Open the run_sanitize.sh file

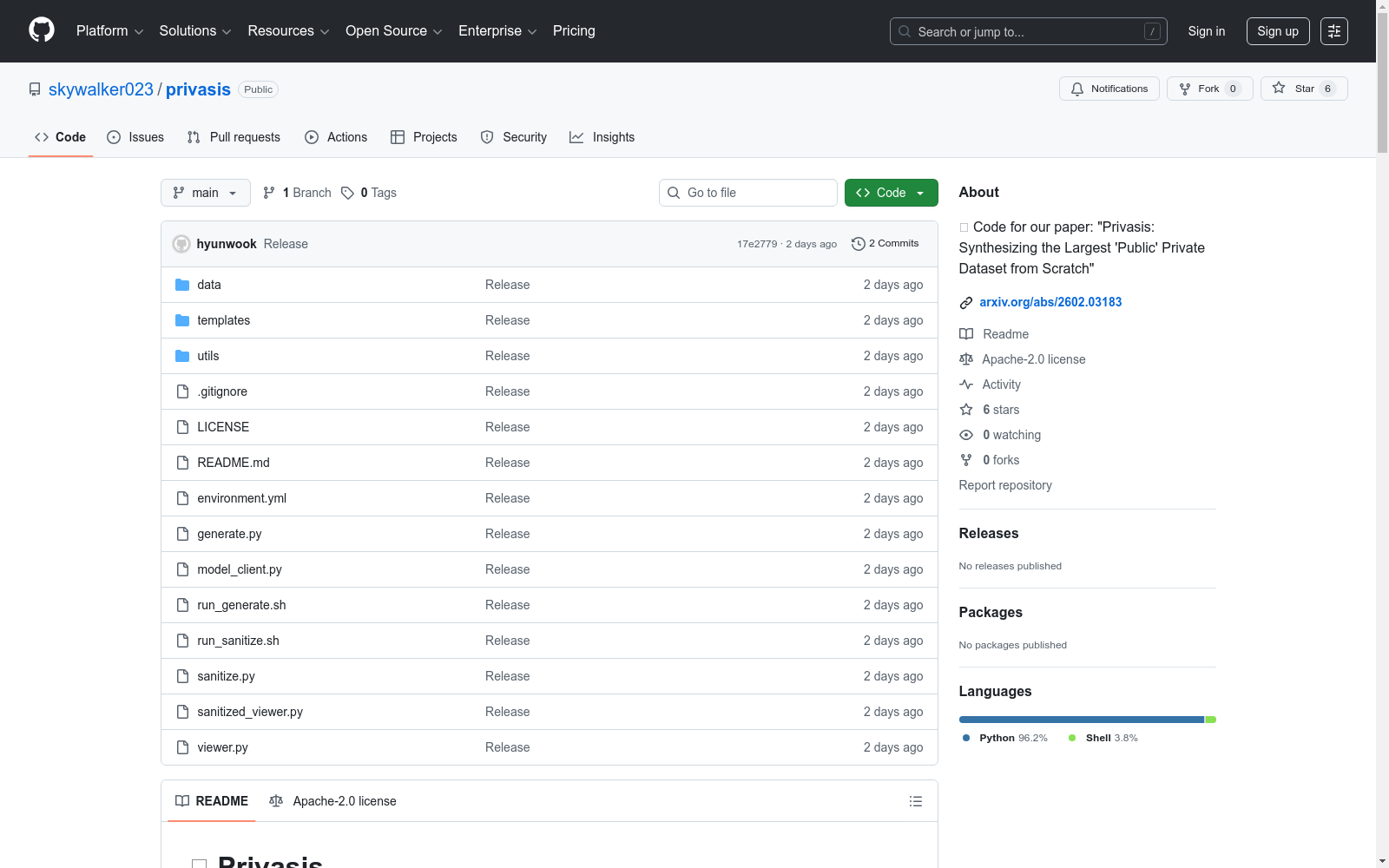tap(238, 641)
